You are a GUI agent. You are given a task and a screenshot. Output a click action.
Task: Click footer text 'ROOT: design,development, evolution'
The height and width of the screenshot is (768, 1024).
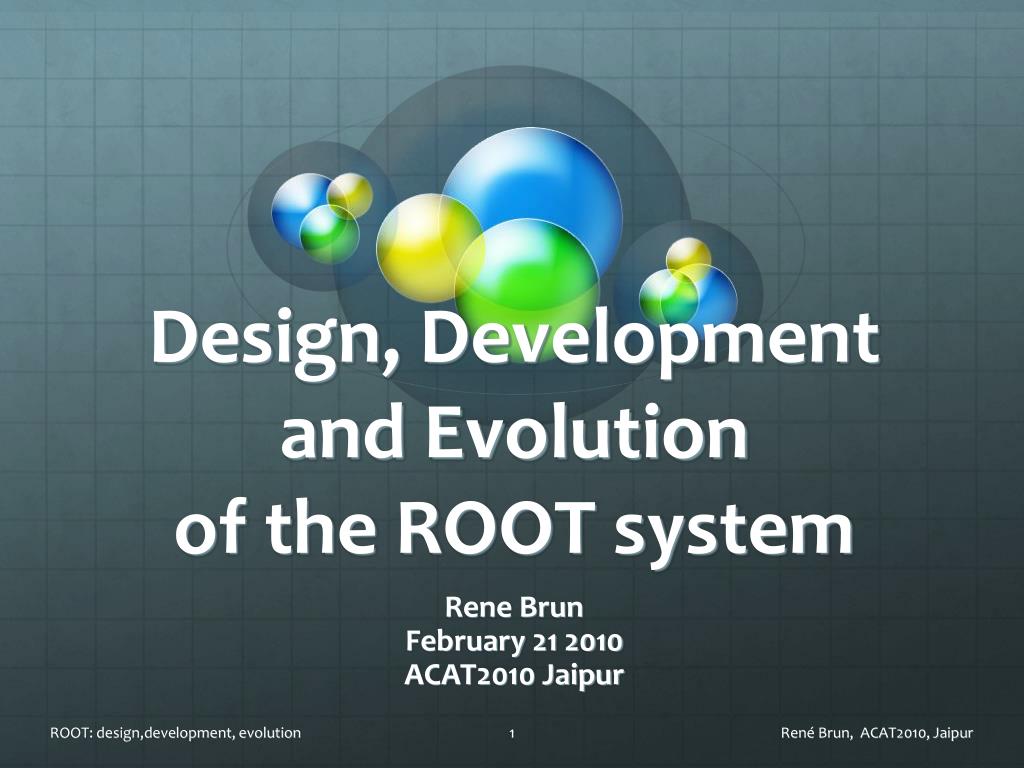(176, 733)
